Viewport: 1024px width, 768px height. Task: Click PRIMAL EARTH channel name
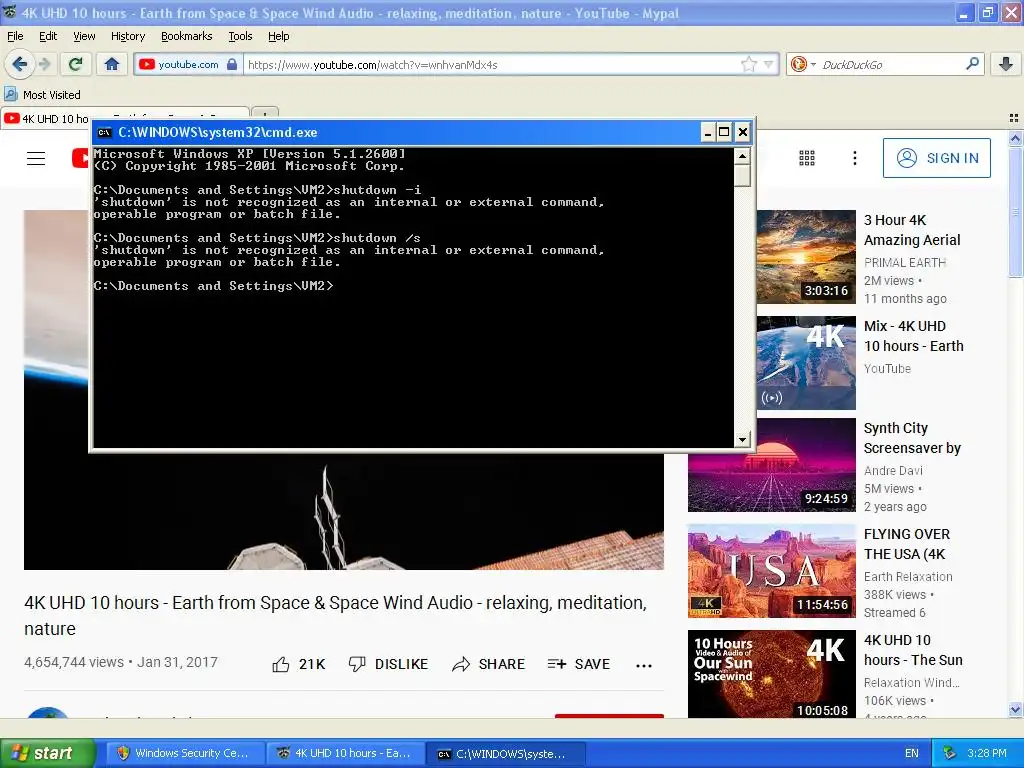coord(904,263)
